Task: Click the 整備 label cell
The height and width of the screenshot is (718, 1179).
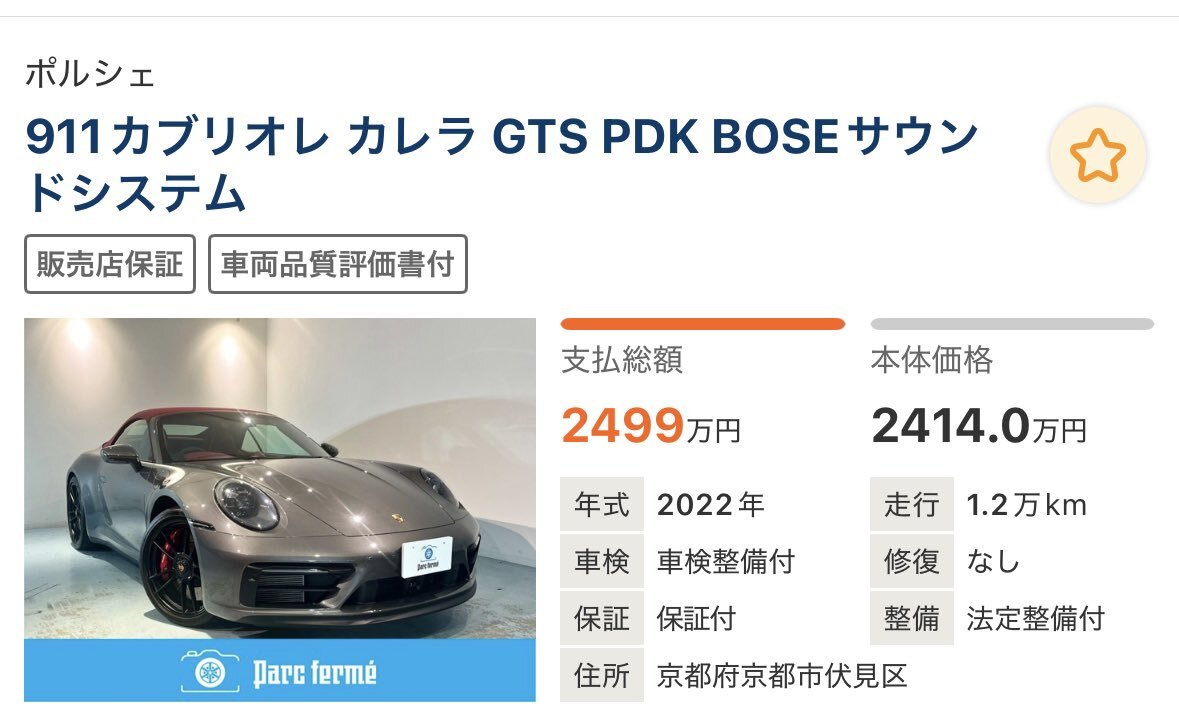Action: tap(911, 619)
